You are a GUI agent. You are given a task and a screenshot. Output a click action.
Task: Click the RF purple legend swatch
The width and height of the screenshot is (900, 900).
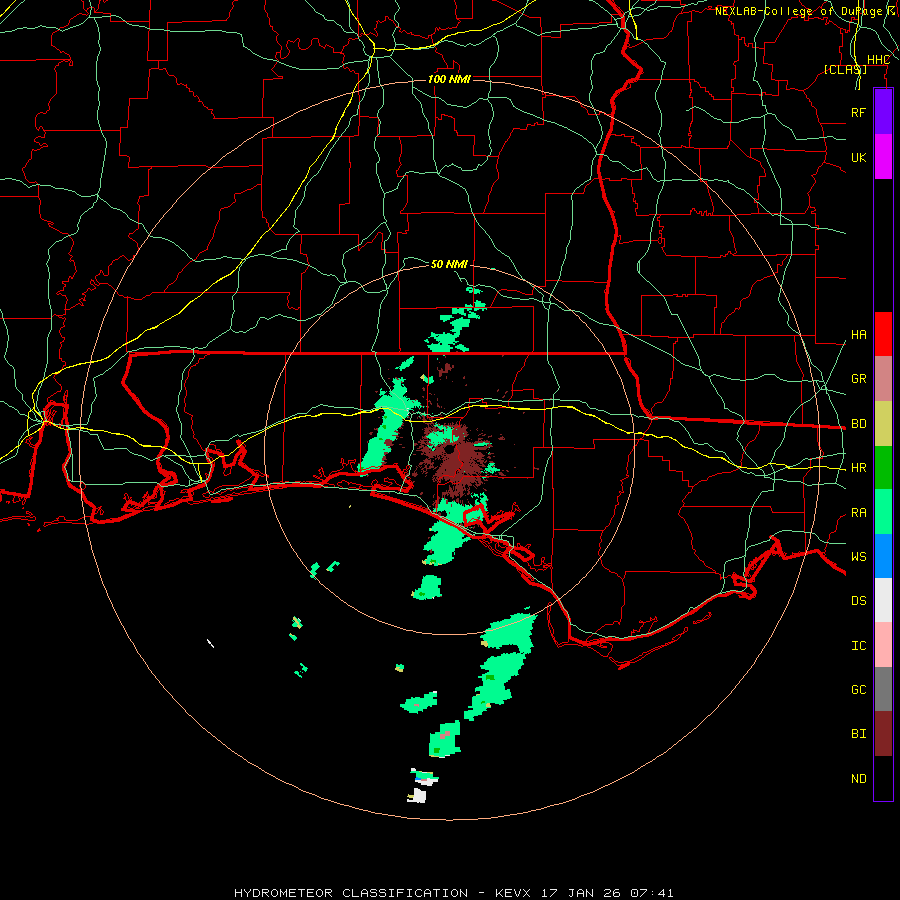(883, 112)
